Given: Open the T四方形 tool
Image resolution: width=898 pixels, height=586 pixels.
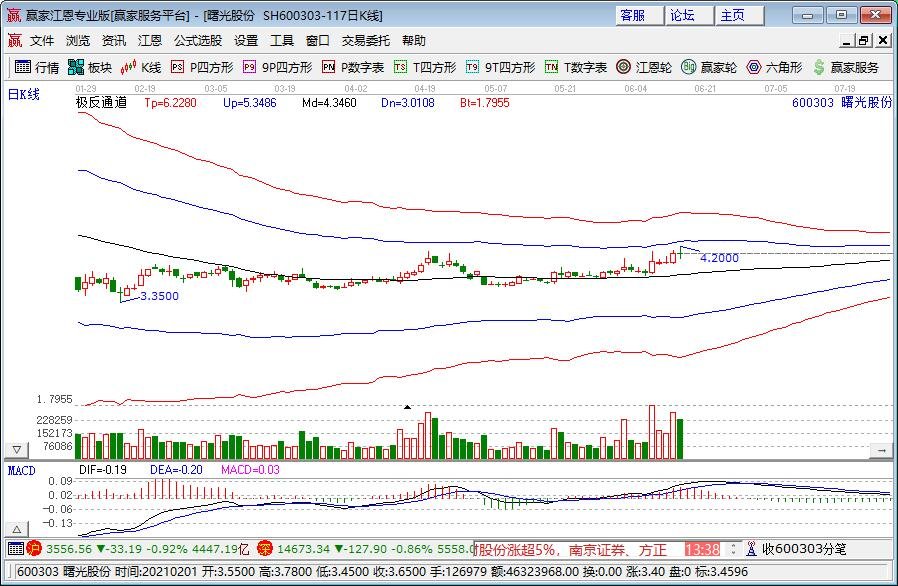Looking at the screenshot, I should pos(425,68).
